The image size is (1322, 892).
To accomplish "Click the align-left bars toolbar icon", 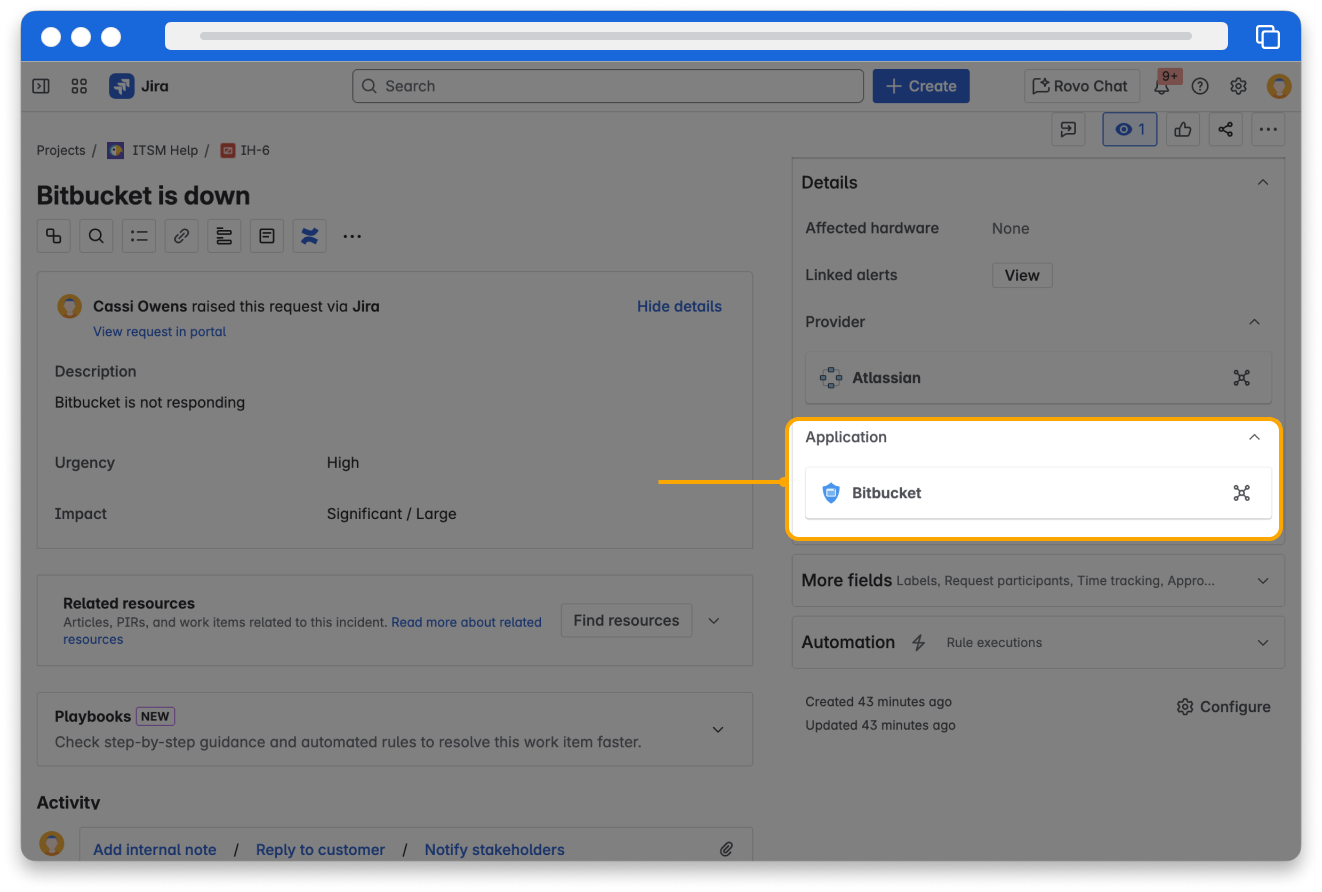I will coord(224,236).
